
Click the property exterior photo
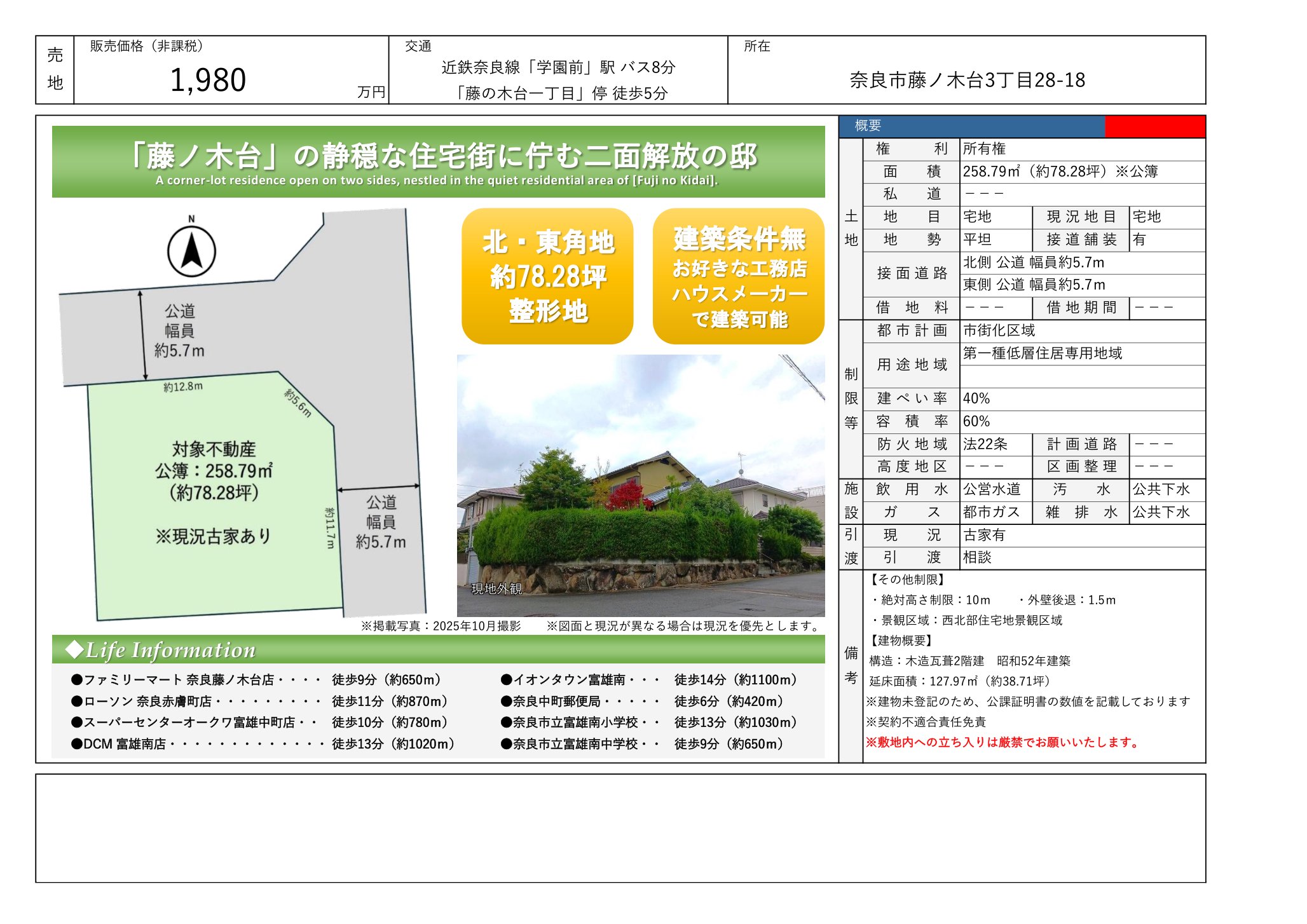tap(641, 486)
